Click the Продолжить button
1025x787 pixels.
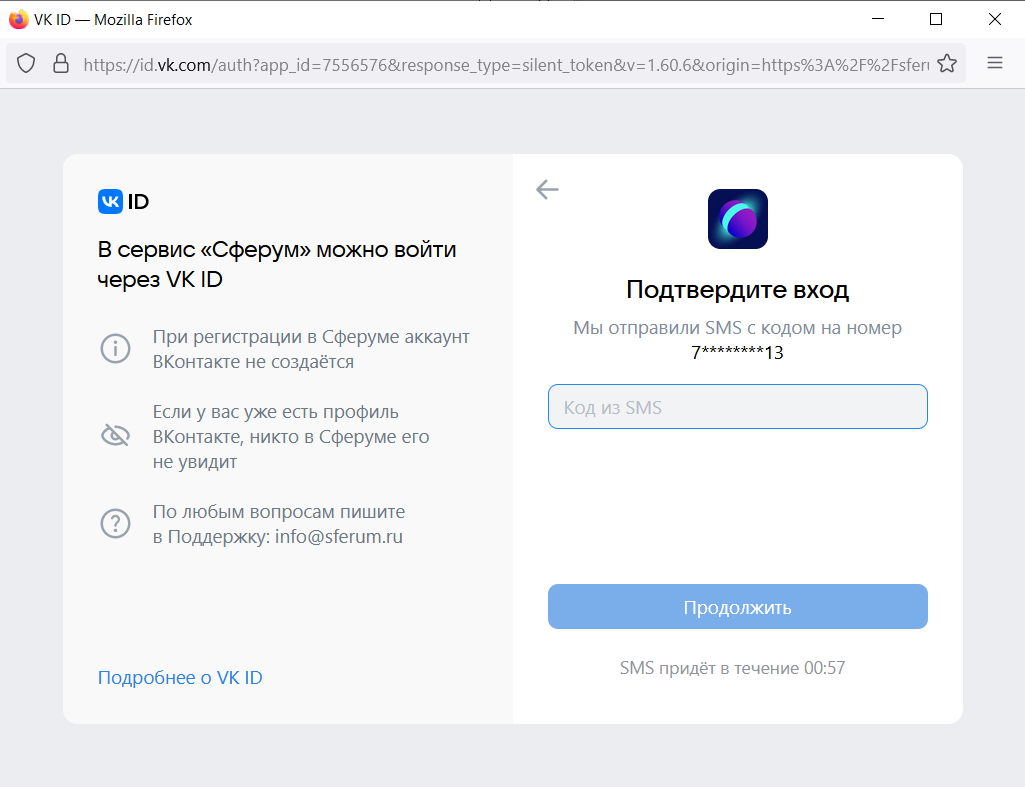pyautogui.click(x=737, y=606)
